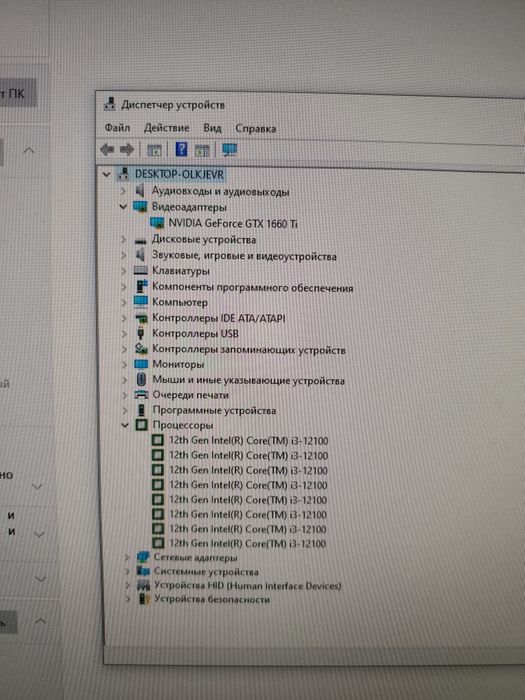Click the Компоненты программного обеспечения icon
525x700 pixels.
point(142,286)
